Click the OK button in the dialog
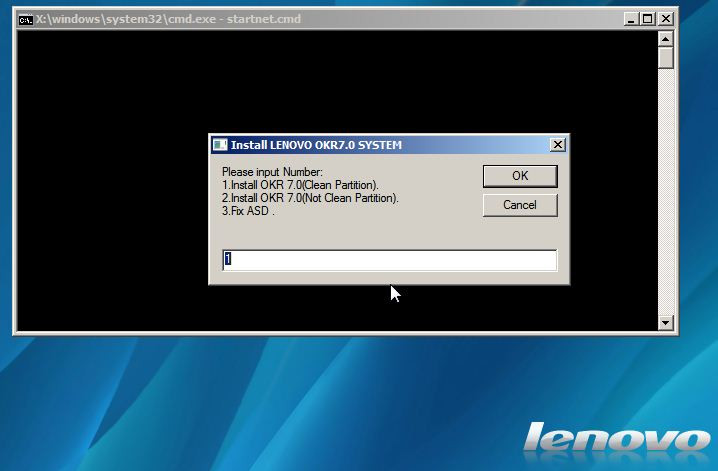The image size is (718, 471). click(520, 176)
